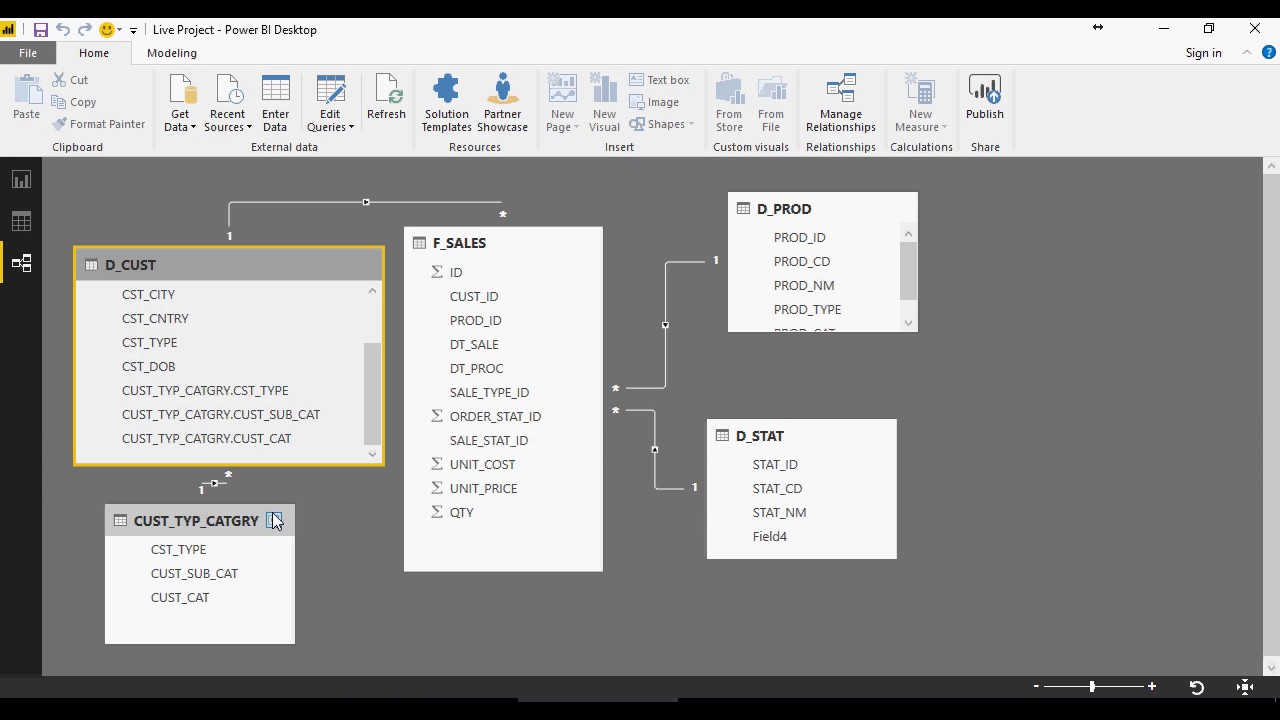Image resolution: width=1280 pixels, height=720 pixels.
Task: Click Fit to screen icon
Action: coord(1245,687)
